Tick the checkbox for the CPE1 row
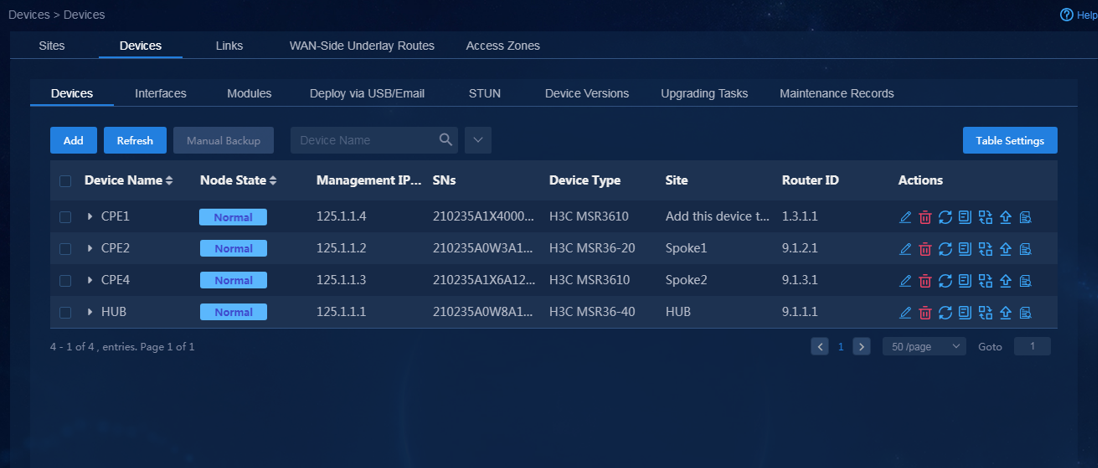 65,217
